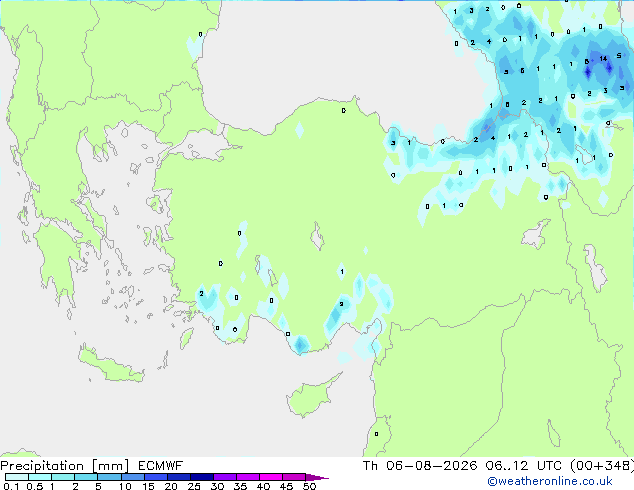Click the "15" legend scale label
Viewport: 634px width, 490px height.
tap(148, 486)
